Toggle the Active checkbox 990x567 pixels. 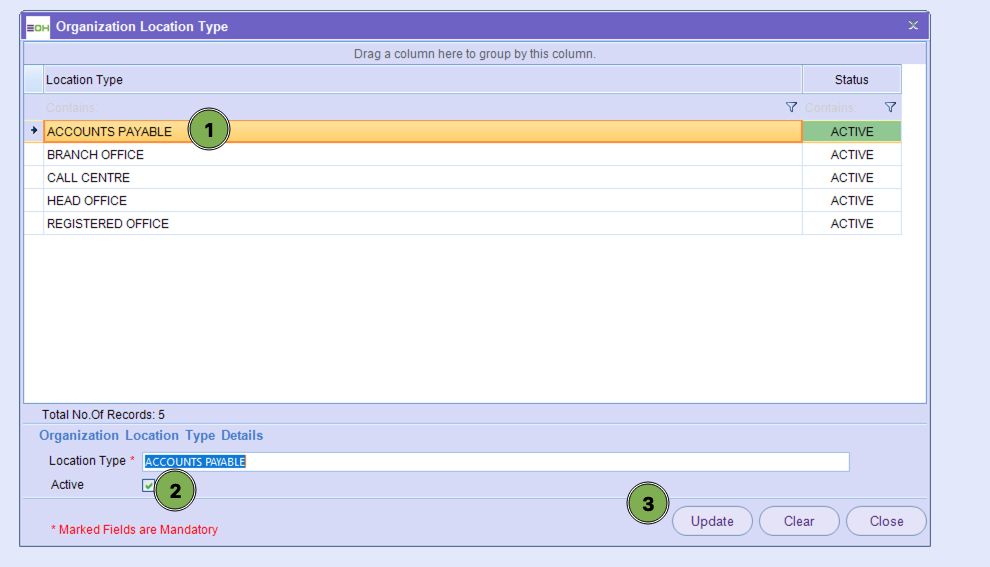point(149,485)
